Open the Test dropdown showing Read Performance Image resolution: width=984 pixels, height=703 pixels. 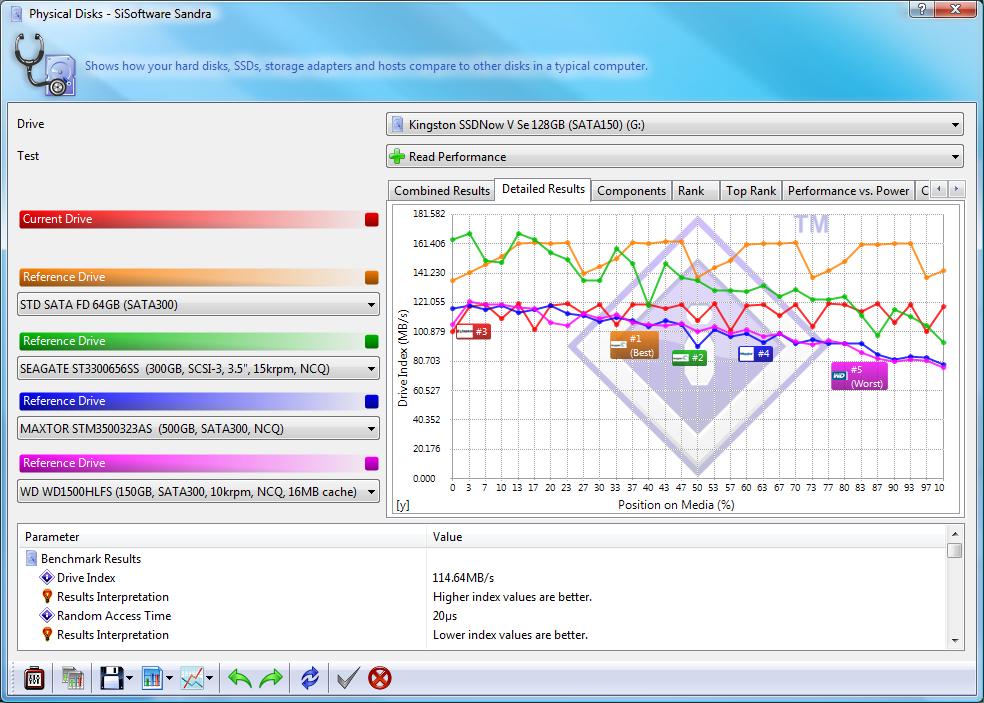pyautogui.click(x=675, y=156)
